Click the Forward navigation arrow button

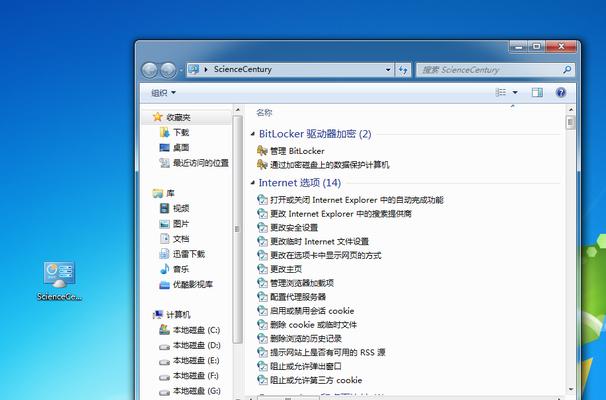(x=168, y=70)
